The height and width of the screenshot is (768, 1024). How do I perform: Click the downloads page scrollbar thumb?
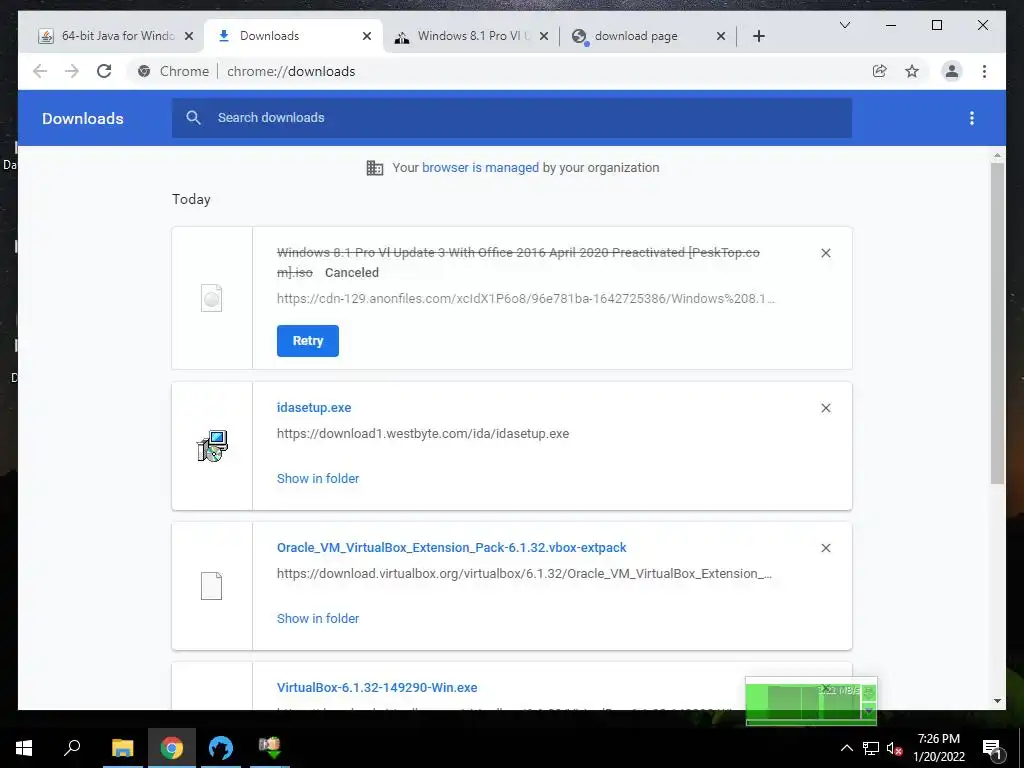click(x=997, y=323)
